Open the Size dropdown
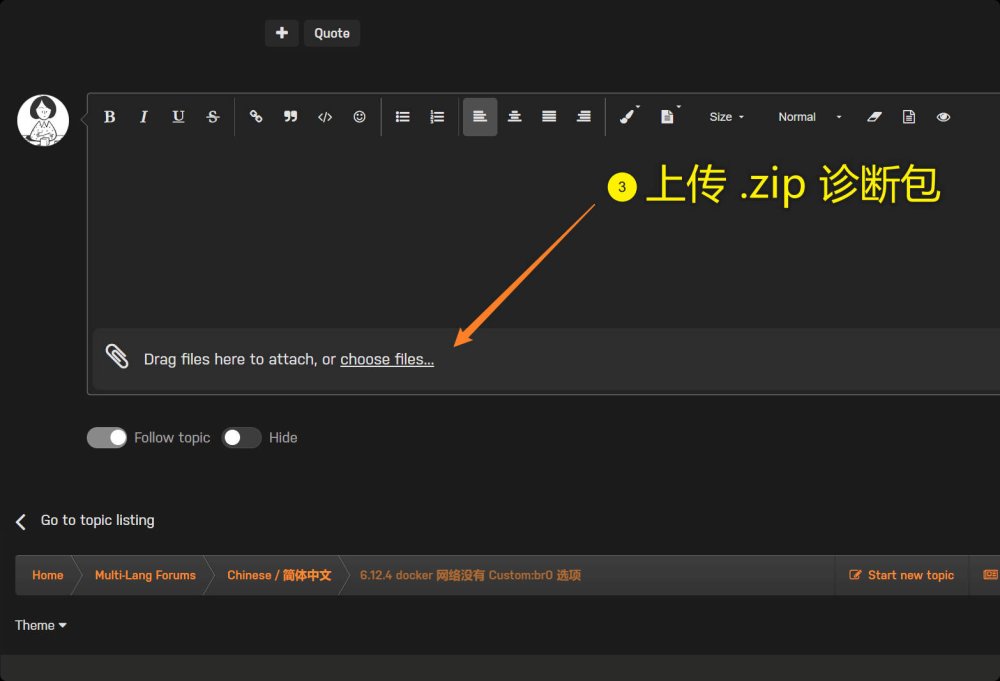Image resolution: width=1000 pixels, height=681 pixels. [726, 117]
